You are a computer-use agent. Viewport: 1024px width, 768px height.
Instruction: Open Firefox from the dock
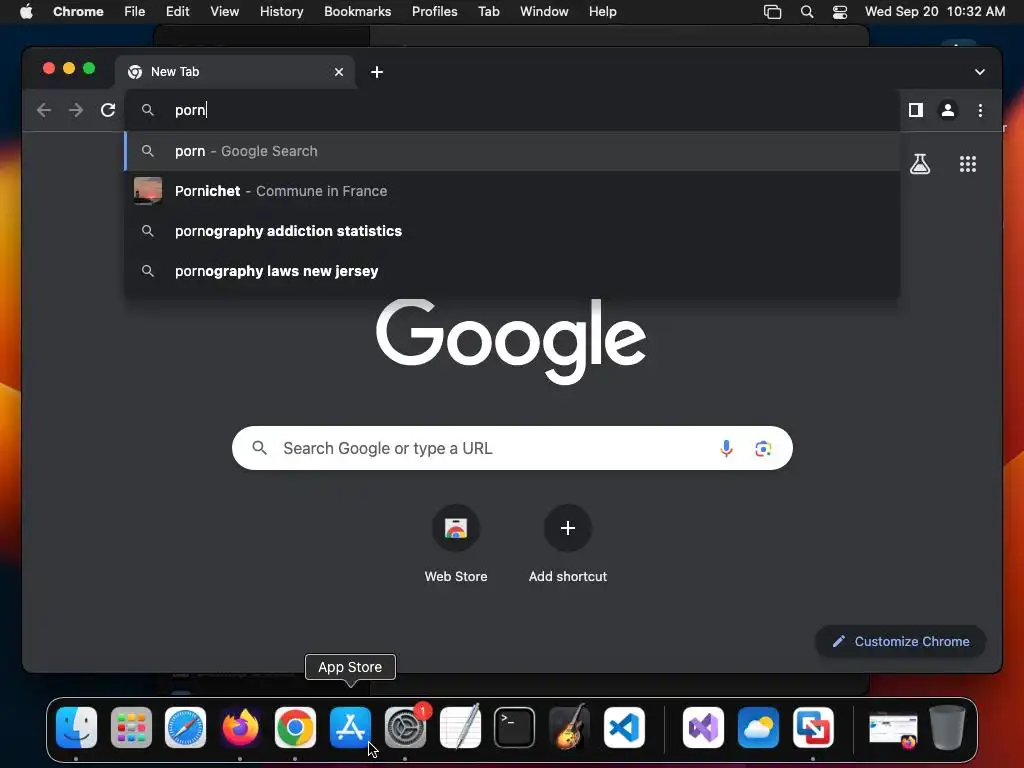coord(240,728)
